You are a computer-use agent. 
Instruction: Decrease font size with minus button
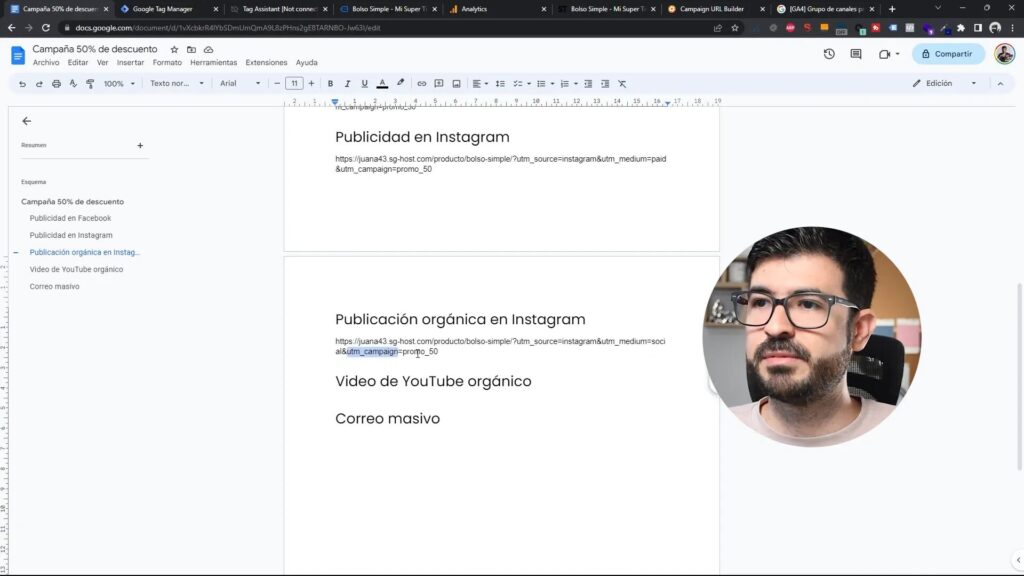(277, 84)
